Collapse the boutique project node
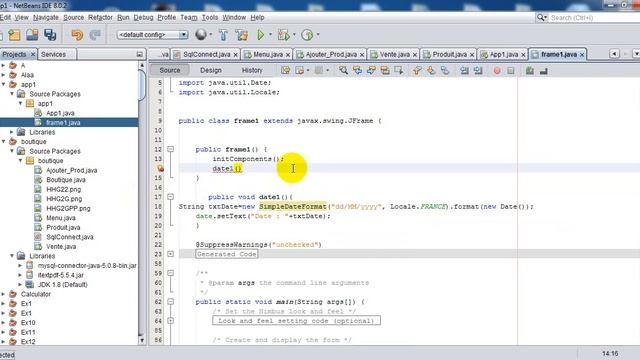Image resolution: width=640 pixels, height=360 pixels. 3,142
